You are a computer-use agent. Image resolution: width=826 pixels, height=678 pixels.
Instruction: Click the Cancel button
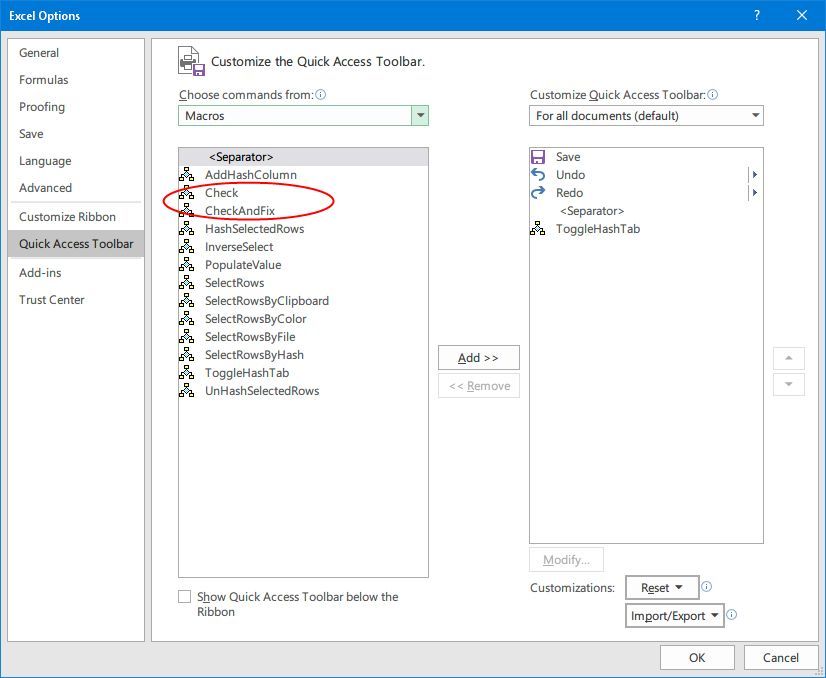coord(781,657)
